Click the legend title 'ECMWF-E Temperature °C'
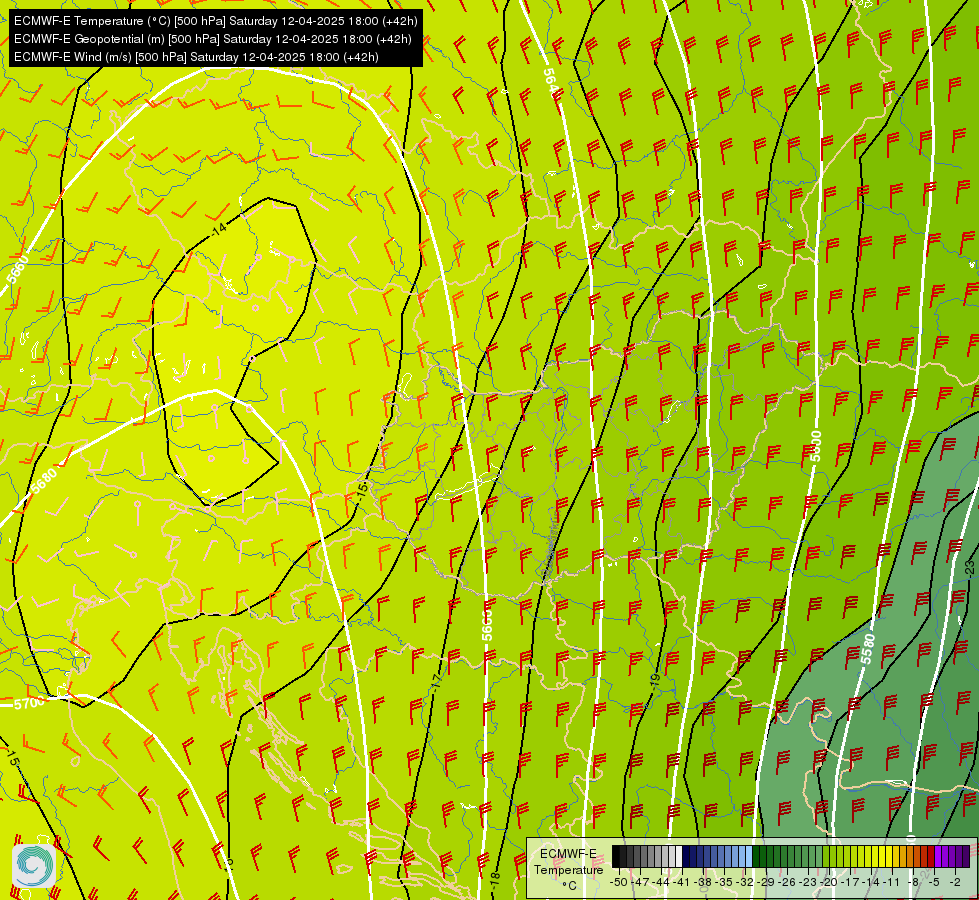 (x=569, y=869)
